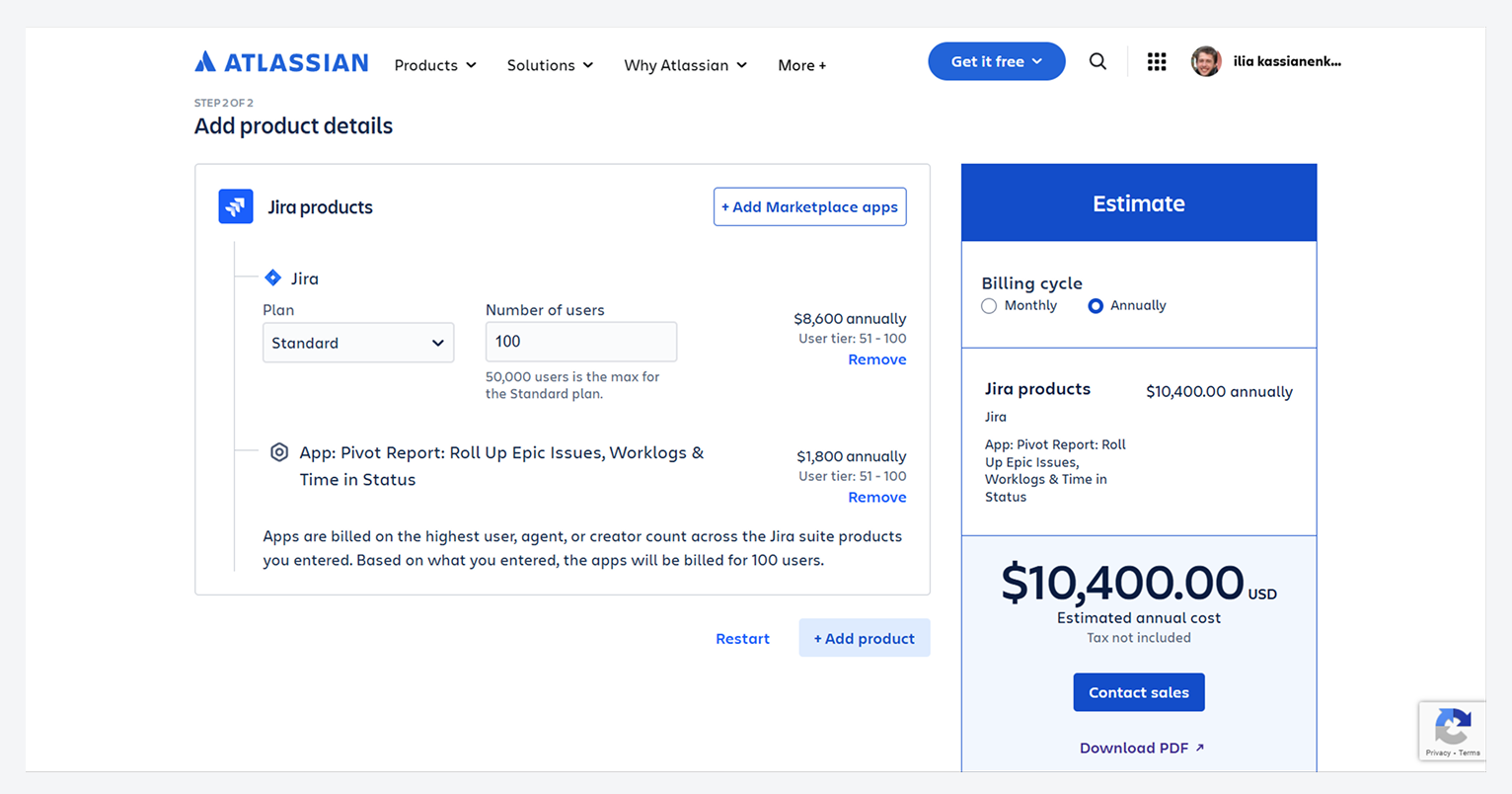This screenshot has height=794, width=1512.
Task: Click the Pivot Report app name text
Action: point(501,466)
